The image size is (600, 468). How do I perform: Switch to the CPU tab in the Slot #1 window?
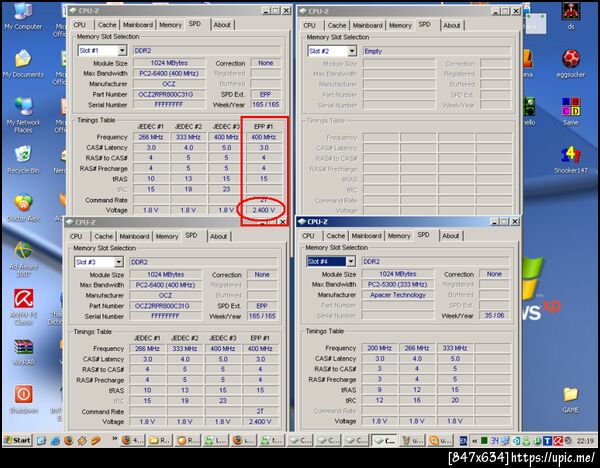point(80,25)
